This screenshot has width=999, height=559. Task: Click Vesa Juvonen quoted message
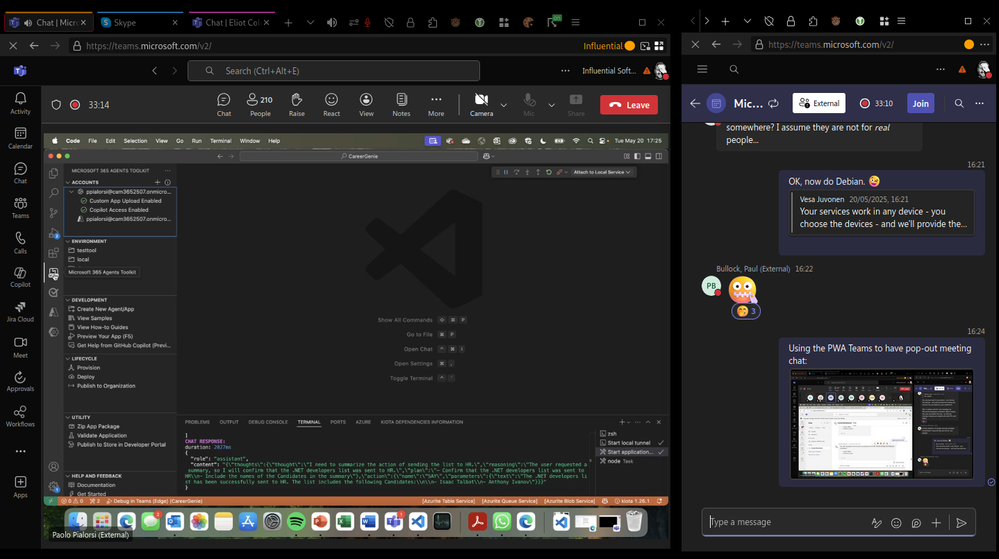click(882, 212)
